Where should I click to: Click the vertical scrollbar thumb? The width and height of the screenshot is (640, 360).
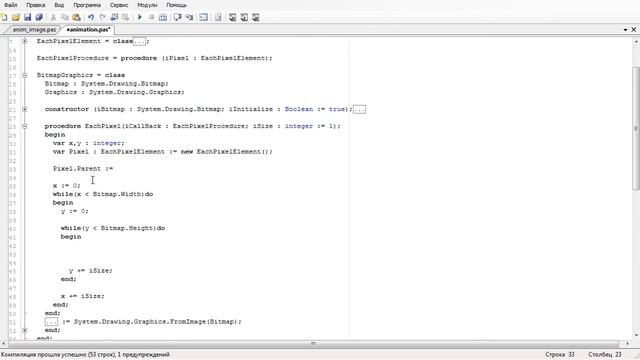coord(636,128)
